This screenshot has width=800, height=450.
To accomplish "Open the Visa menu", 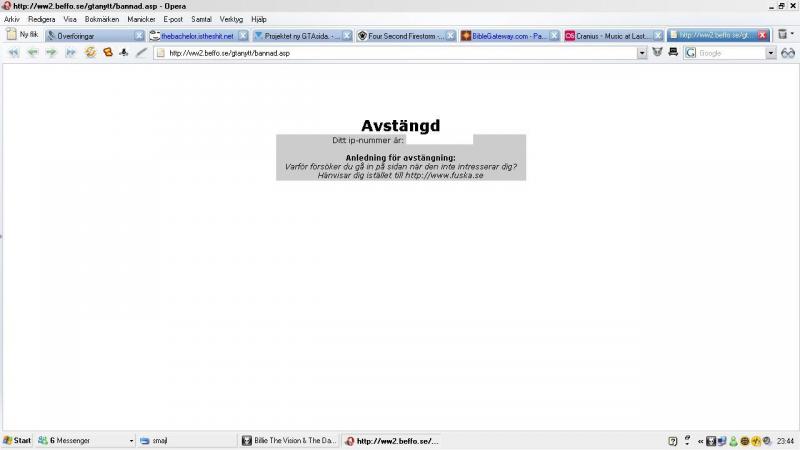I will (70, 19).
